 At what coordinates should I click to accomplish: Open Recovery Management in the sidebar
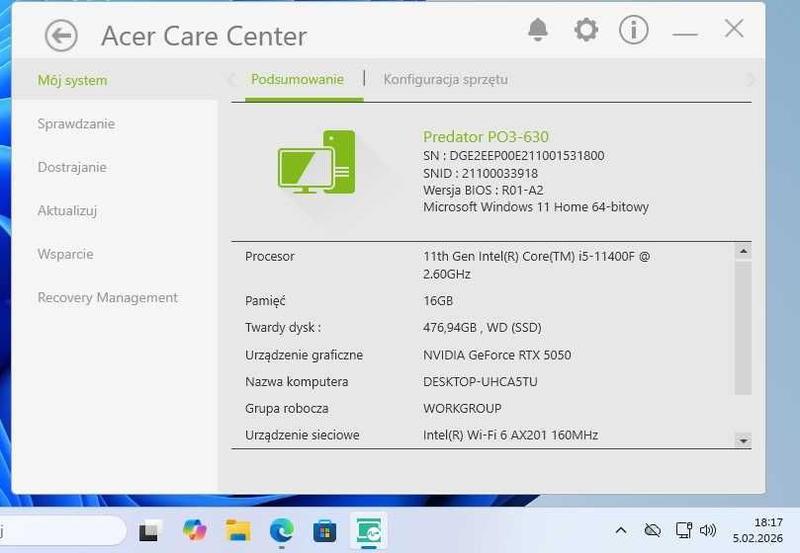pos(108,297)
